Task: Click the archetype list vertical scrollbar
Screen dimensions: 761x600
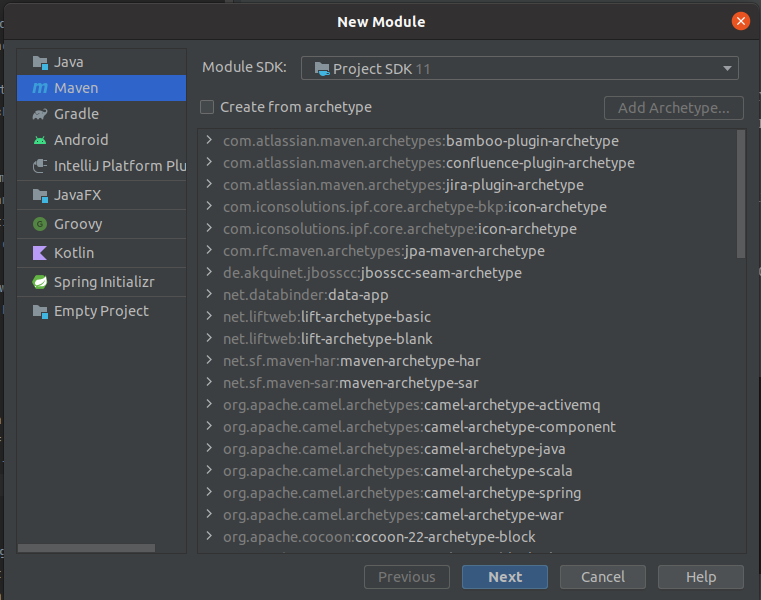Action: [740, 195]
